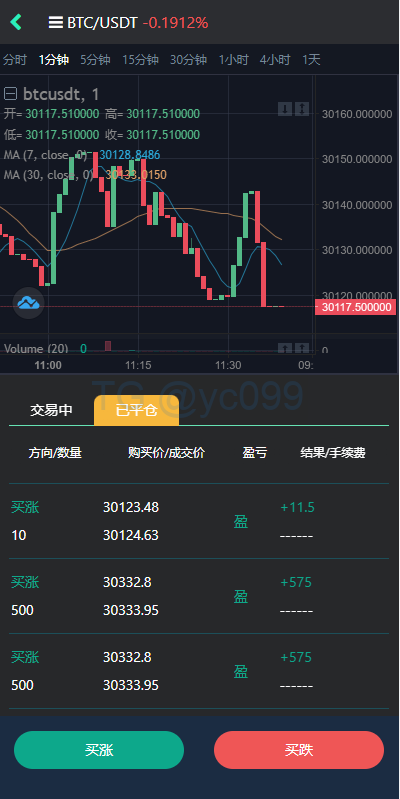This screenshot has width=400, height=799.
Task: Tap the red 买跌 buy-down button
Action: pyautogui.click(x=299, y=750)
